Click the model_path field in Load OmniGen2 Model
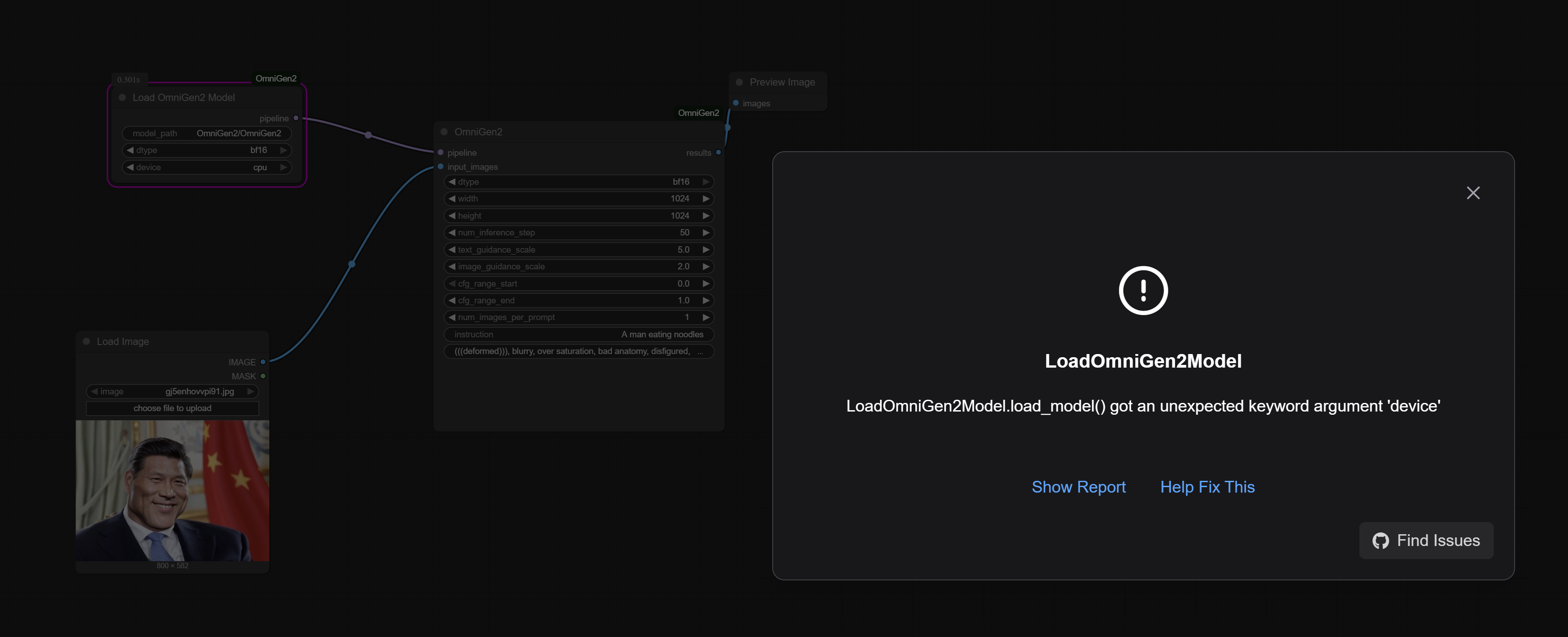1568x637 pixels. 207,134
